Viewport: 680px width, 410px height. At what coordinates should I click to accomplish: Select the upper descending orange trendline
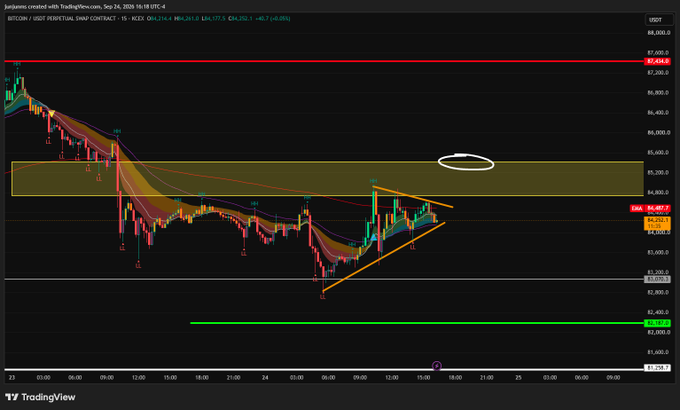[413, 197]
